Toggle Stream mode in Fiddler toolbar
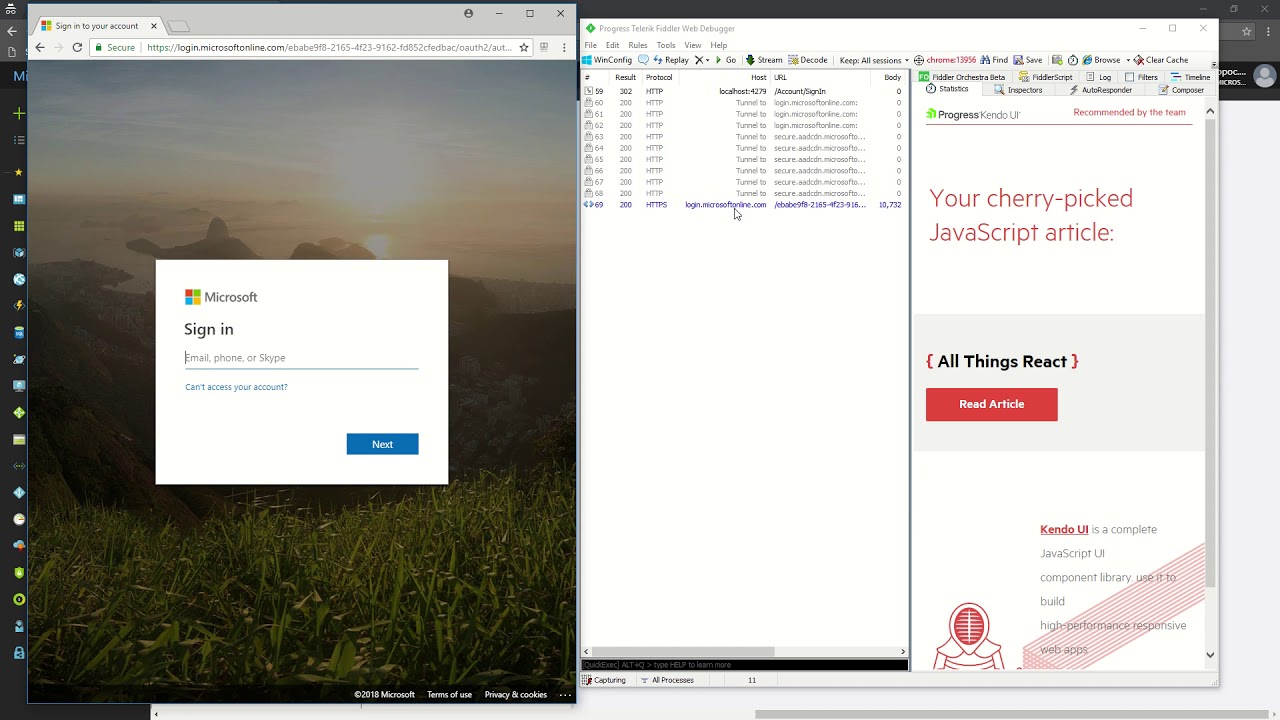Viewport: 1280px width, 720px height. pyautogui.click(x=764, y=60)
